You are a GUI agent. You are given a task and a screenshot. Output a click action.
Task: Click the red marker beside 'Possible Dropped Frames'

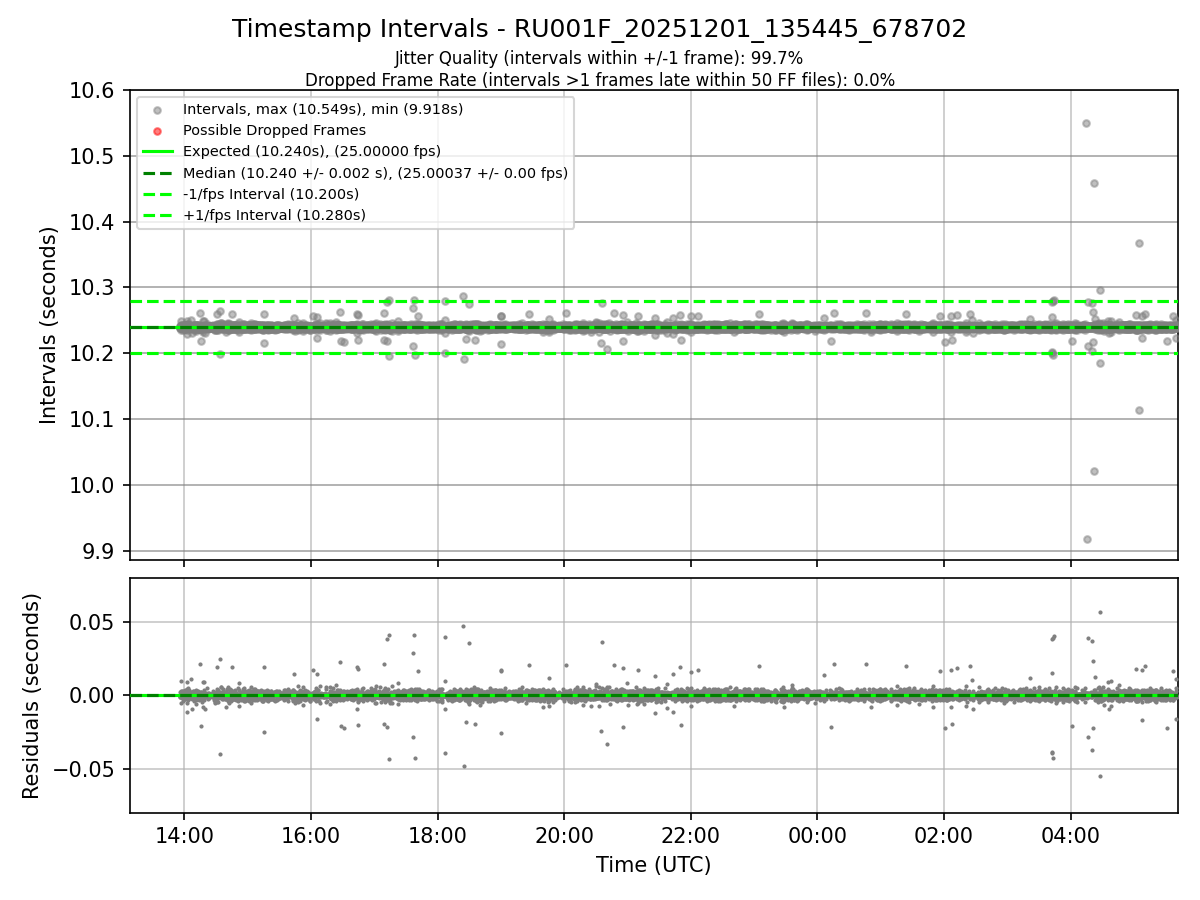[159, 130]
